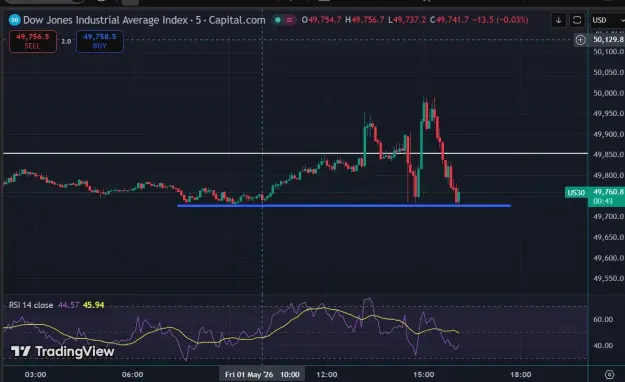The width and height of the screenshot is (625, 382).
Task: Click the 2.0 spread value
Action: 66,41
